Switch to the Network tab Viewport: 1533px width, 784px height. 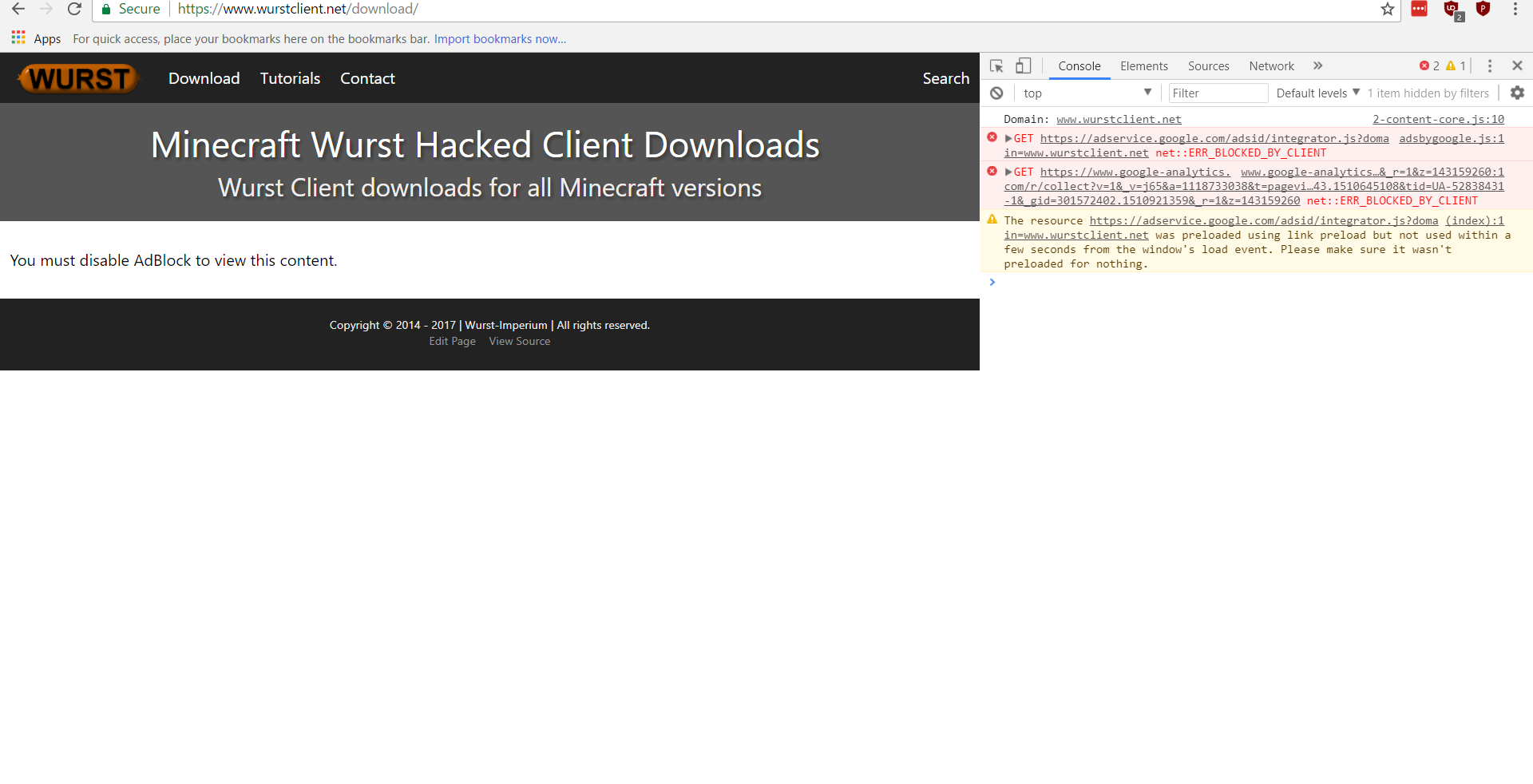tap(1271, 66)
